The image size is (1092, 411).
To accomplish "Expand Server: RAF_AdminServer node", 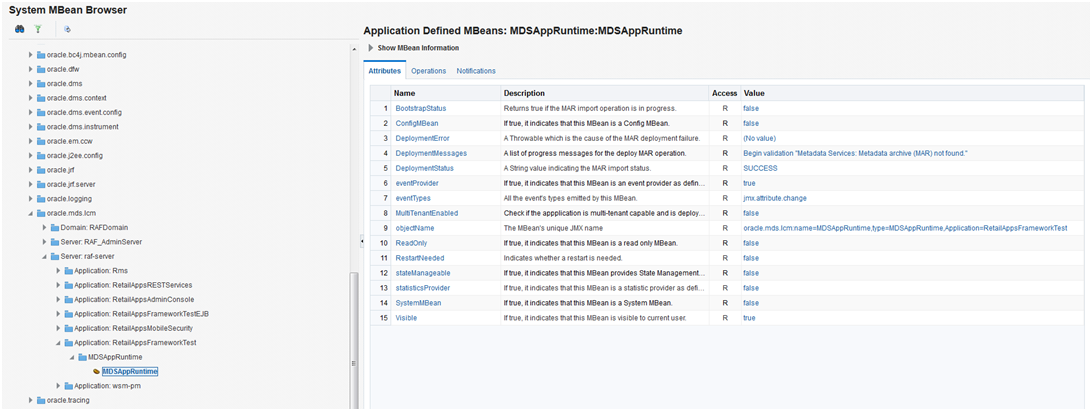I will pos(45,242).
